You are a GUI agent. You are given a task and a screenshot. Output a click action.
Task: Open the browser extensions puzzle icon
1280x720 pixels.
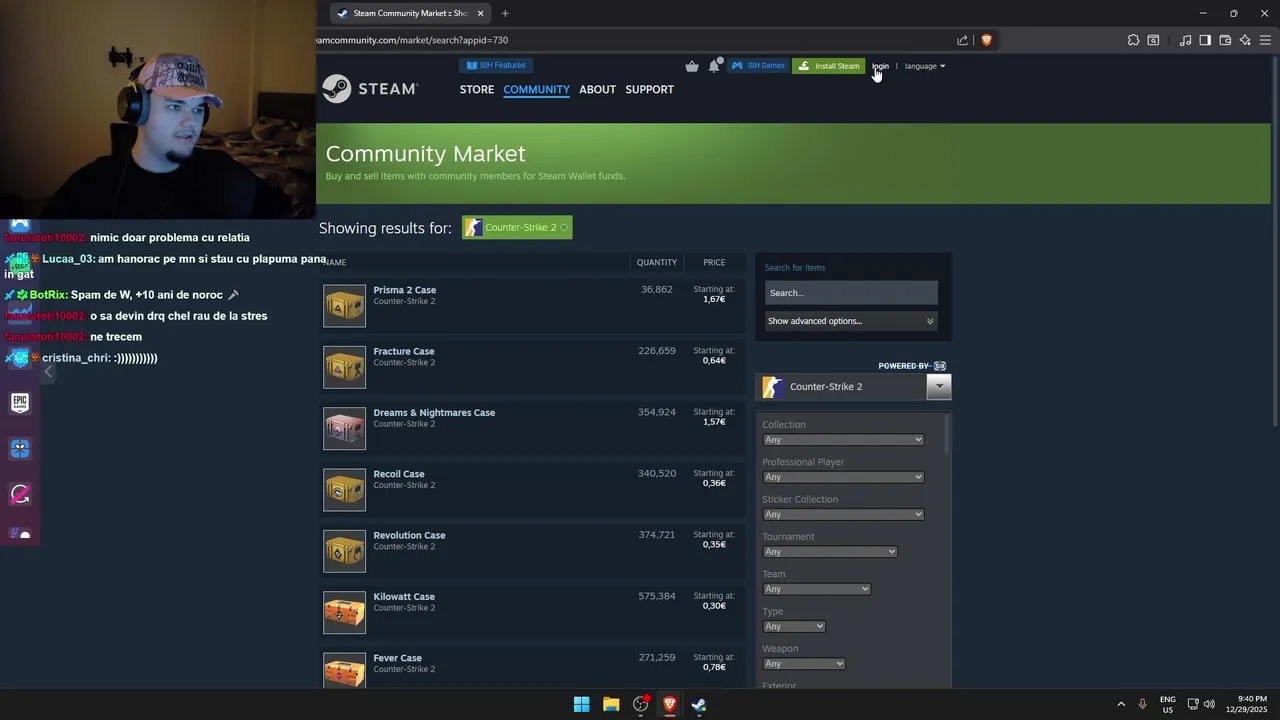tap(1133, 40)
